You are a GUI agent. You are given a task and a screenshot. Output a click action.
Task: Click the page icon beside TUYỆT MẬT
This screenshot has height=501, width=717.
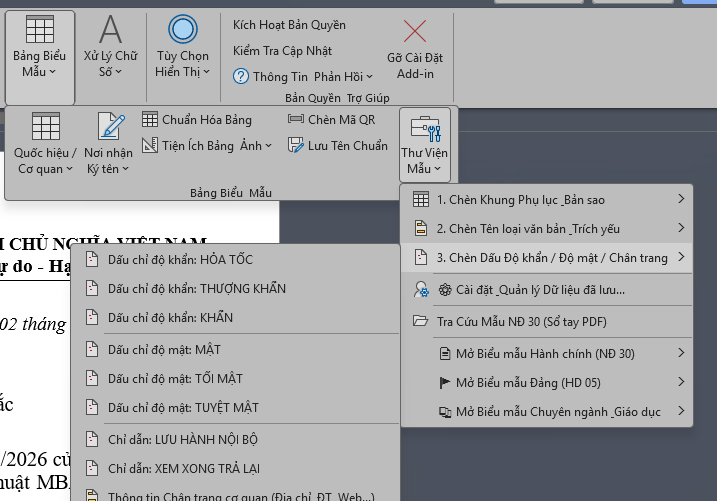pyautogui.click(x=92, y=407)
